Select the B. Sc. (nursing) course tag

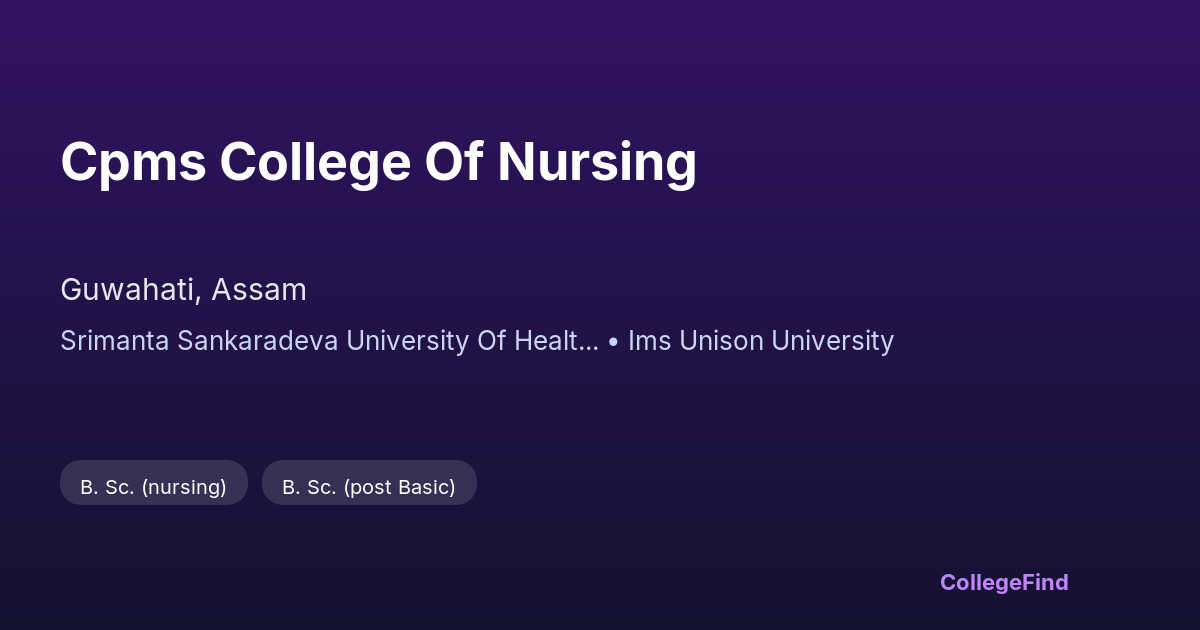pyautogui.click(x=154, y=487)
